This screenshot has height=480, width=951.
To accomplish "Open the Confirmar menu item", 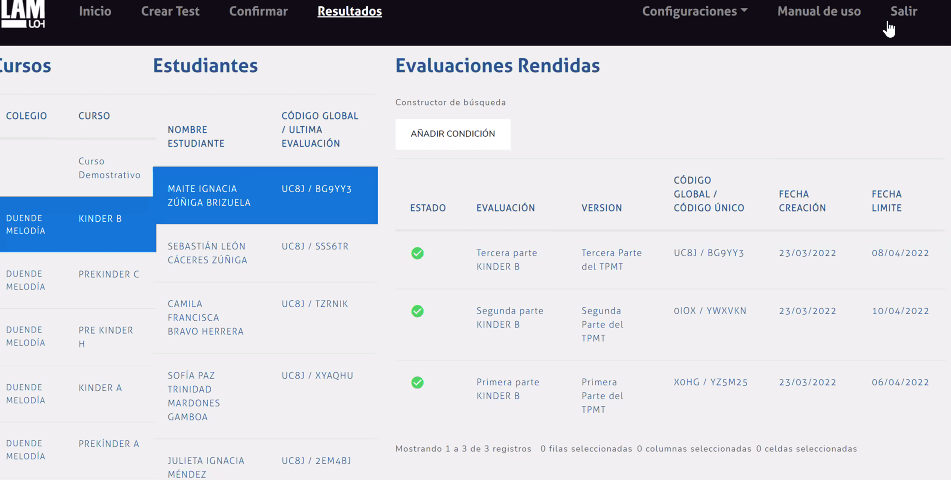I will [x=258, y=12].
